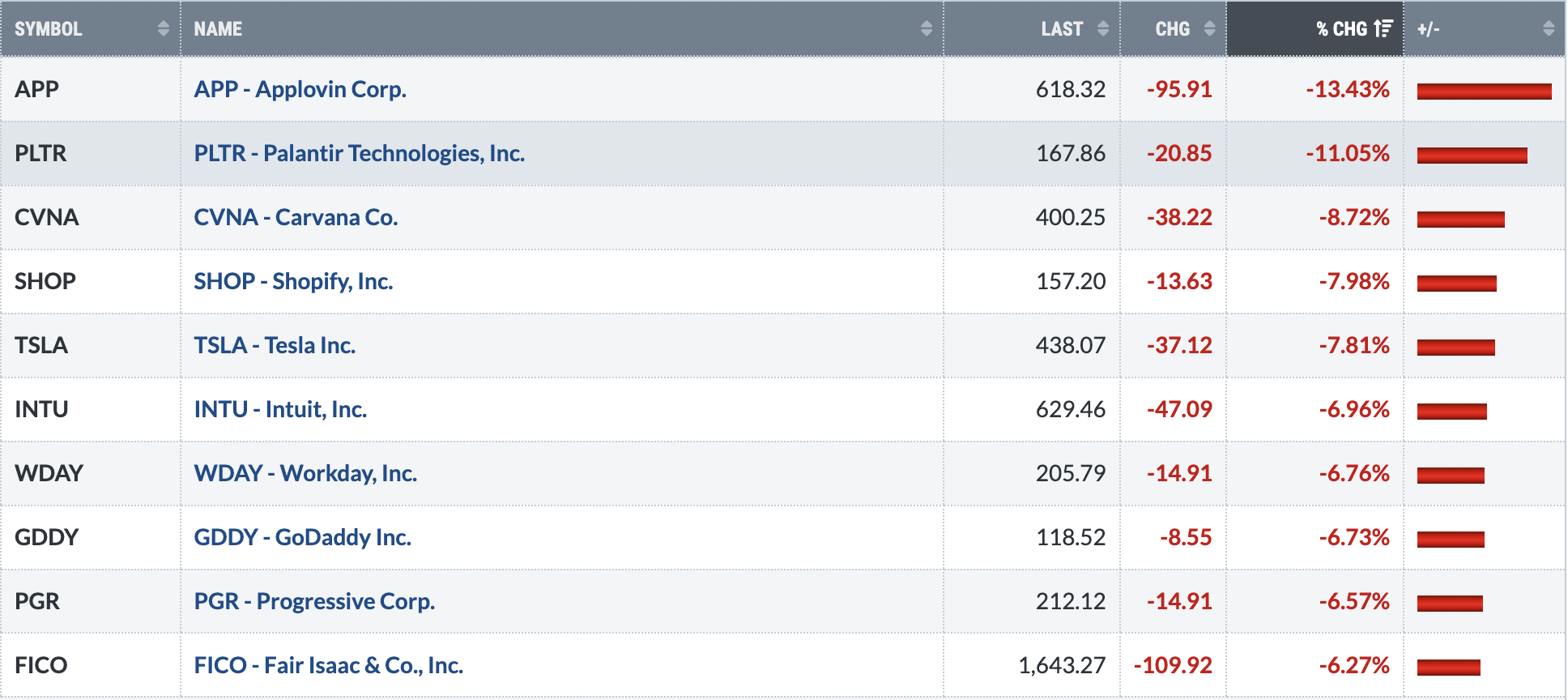Sort table by the SYMBOL column arrows
This screenshot has width=1568, height=700.
point(164,28)
